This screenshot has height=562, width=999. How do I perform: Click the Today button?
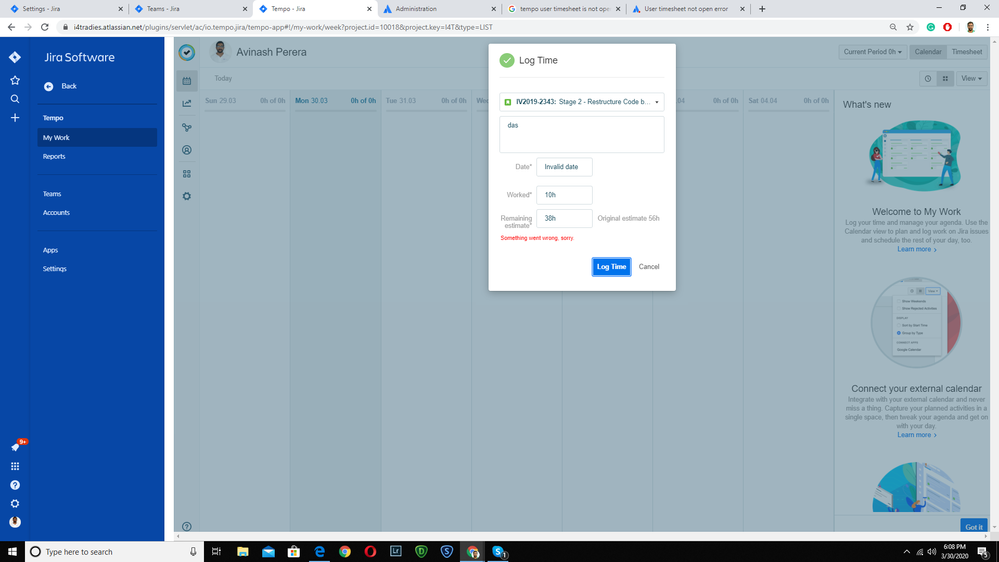coord(223,78)
